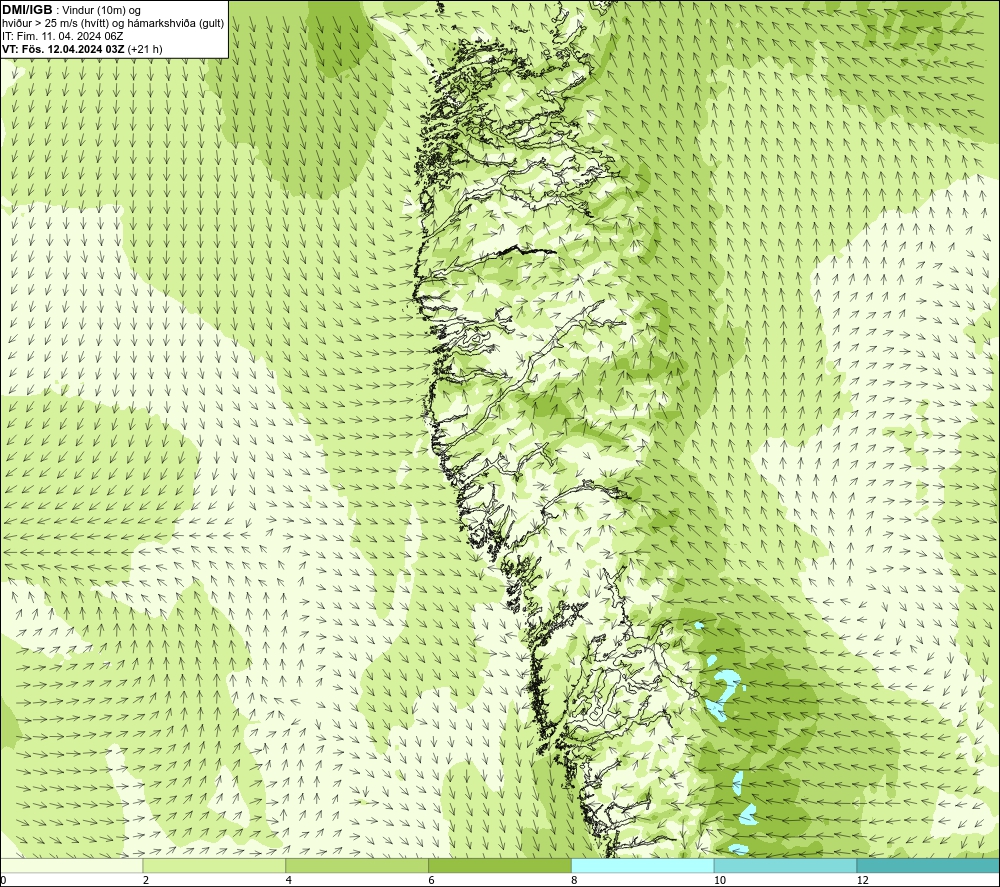The width and height of the screenshot is (1000, 887).
Task: Click the 8–10 m/s light cyan segment
Action: (643, 865)
